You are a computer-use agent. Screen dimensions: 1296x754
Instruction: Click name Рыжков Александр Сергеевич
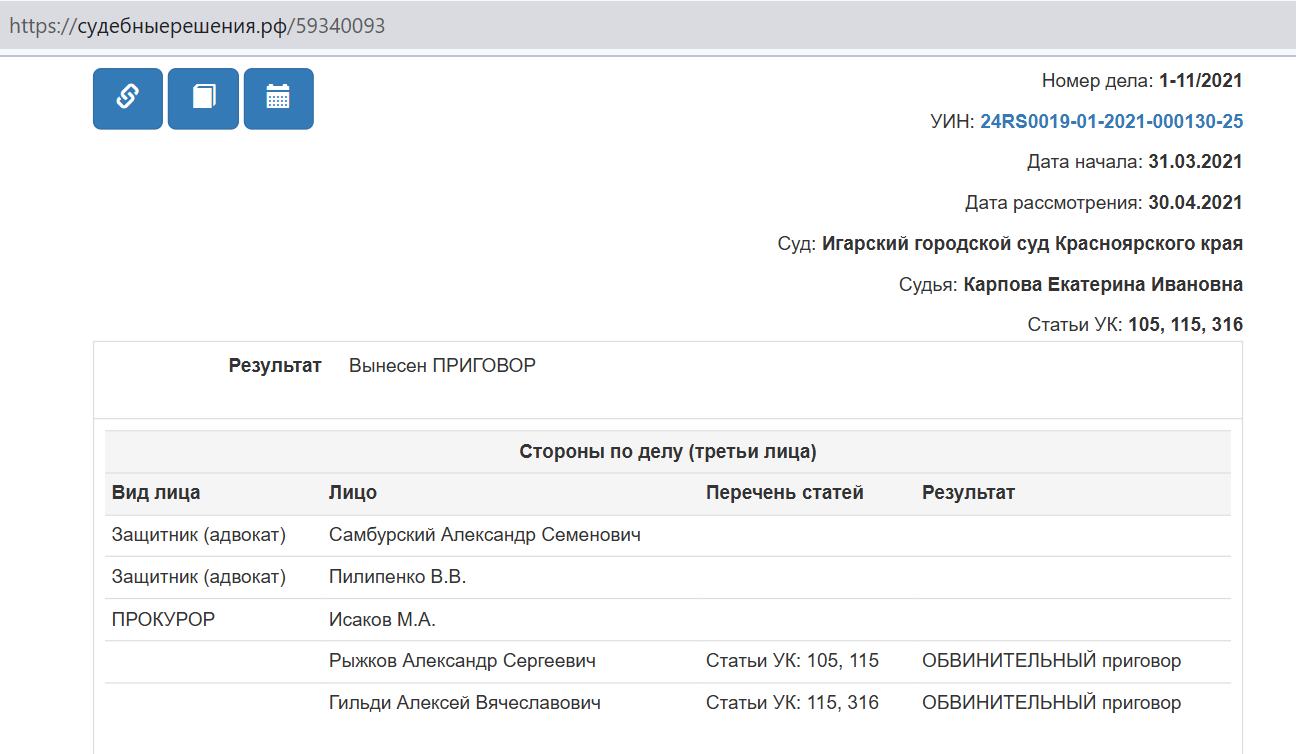(462, 661)
